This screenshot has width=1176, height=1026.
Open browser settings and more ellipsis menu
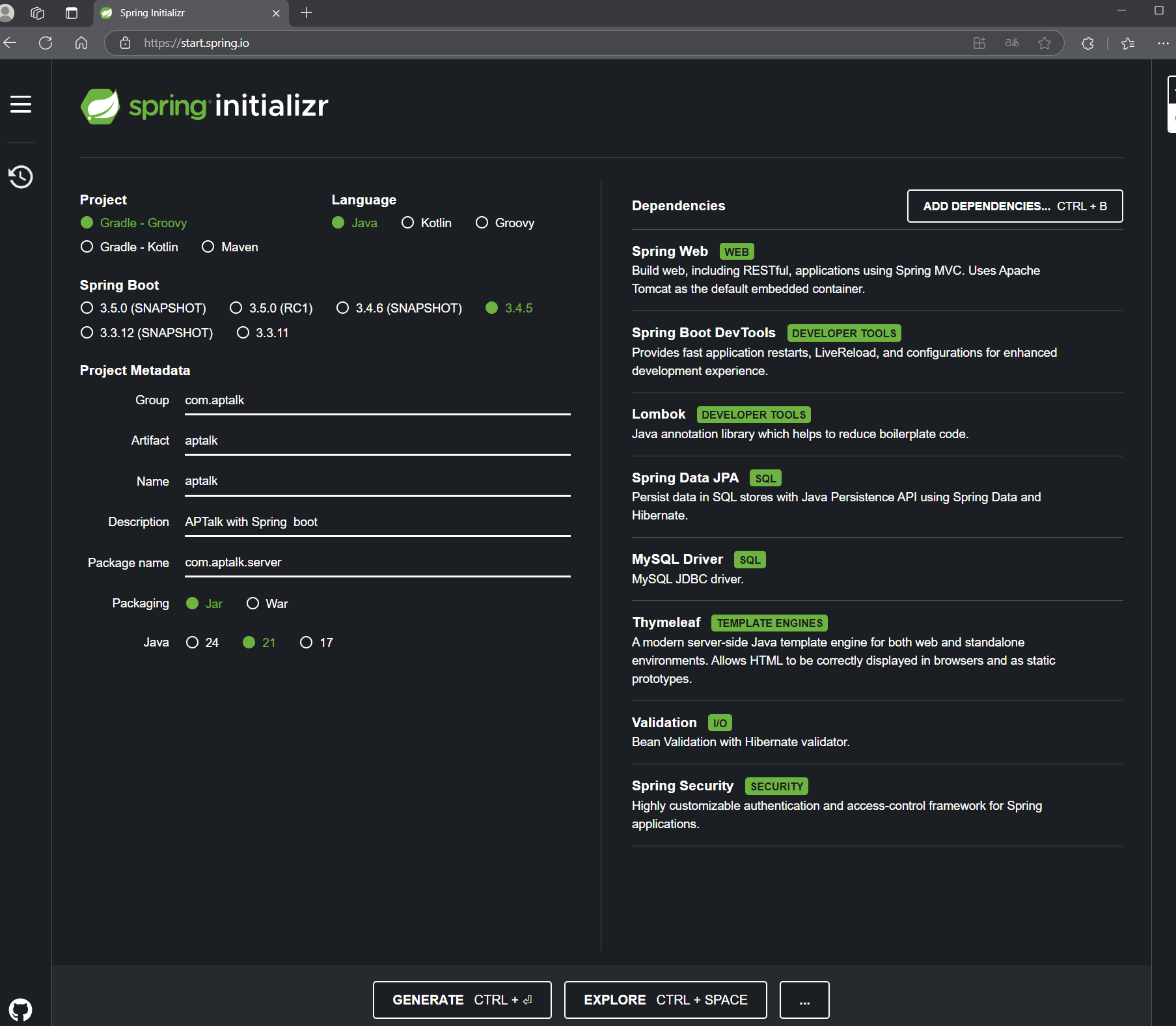[x=1163, y=43]
